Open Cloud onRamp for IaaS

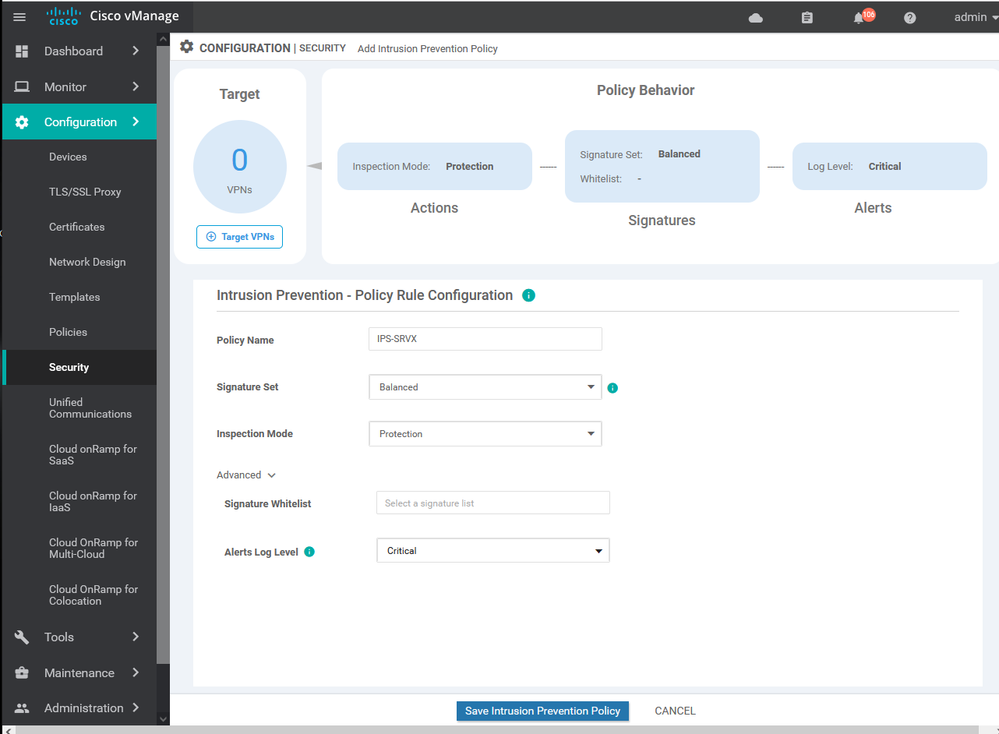93,501
